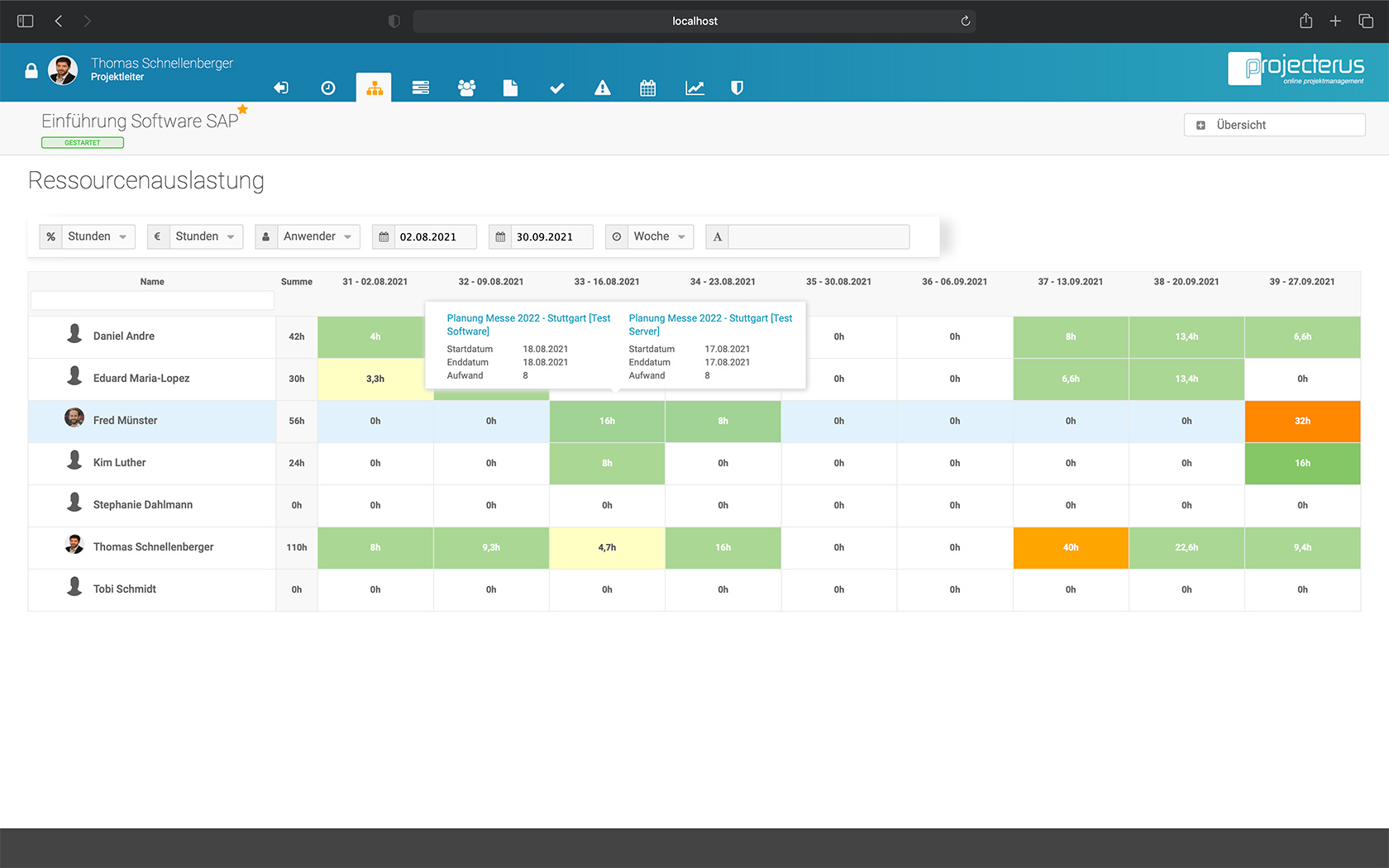
Task: Open the calendar icon in the navigation bar
Action: pyautogui.click(x=647, y=87)
